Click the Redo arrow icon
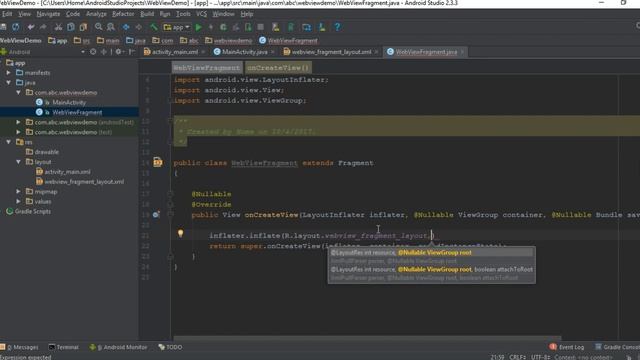 (x=43, y=27)
